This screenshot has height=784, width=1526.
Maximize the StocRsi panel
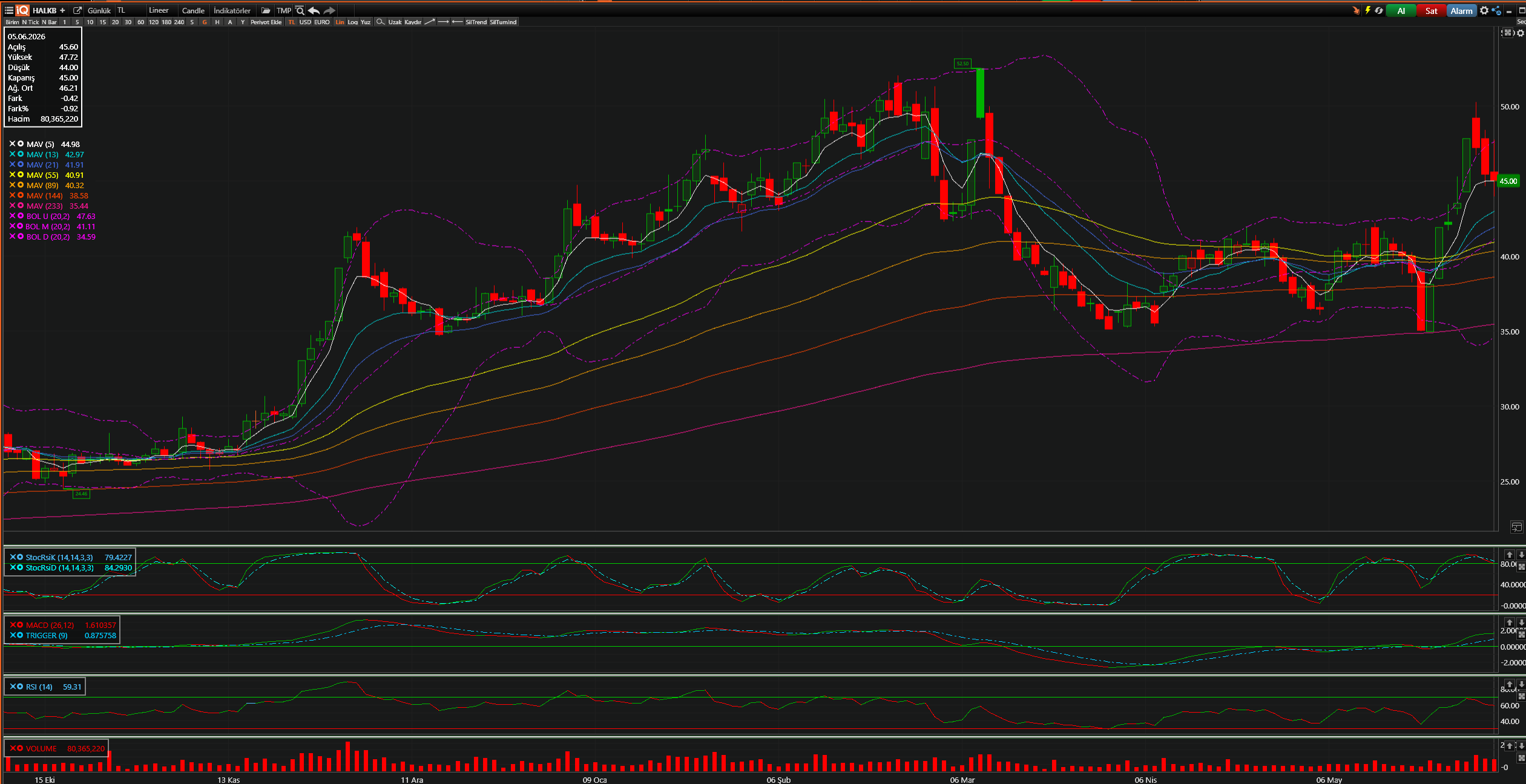pyautogui.click(x=1521, y=567)
